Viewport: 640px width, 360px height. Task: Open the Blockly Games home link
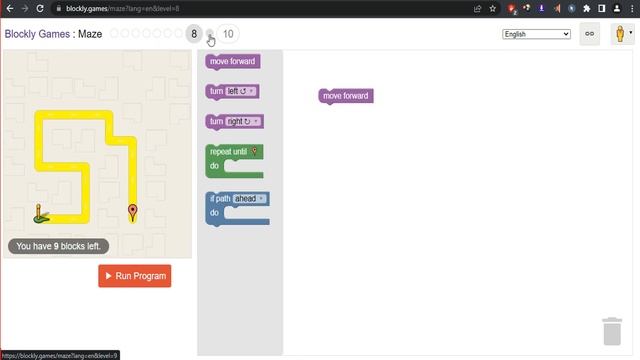coord(37,34)
